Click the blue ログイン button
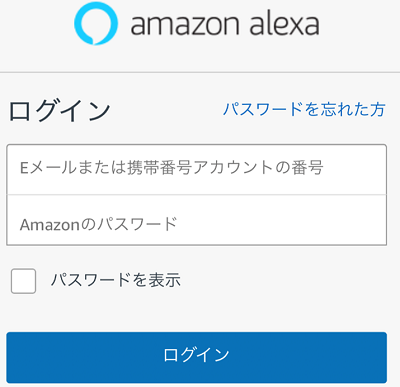The width and height of the screenshot is (400, 387). pyautogui.click(x=197, y=357)
